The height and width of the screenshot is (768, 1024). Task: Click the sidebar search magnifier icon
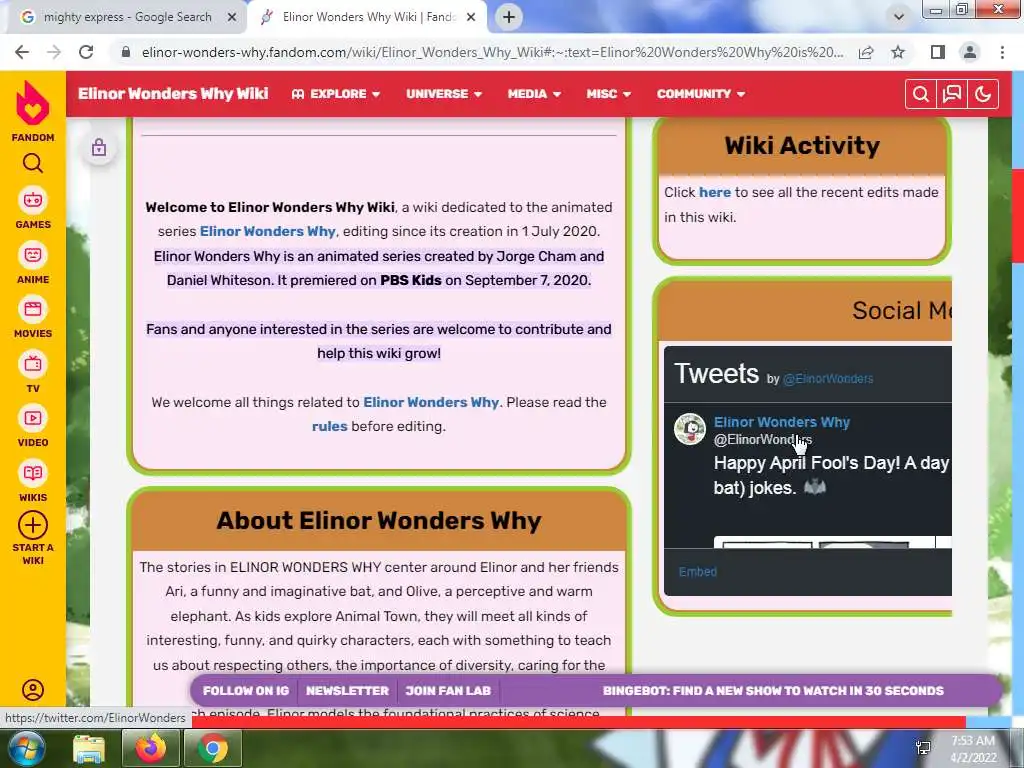point(33,163)
